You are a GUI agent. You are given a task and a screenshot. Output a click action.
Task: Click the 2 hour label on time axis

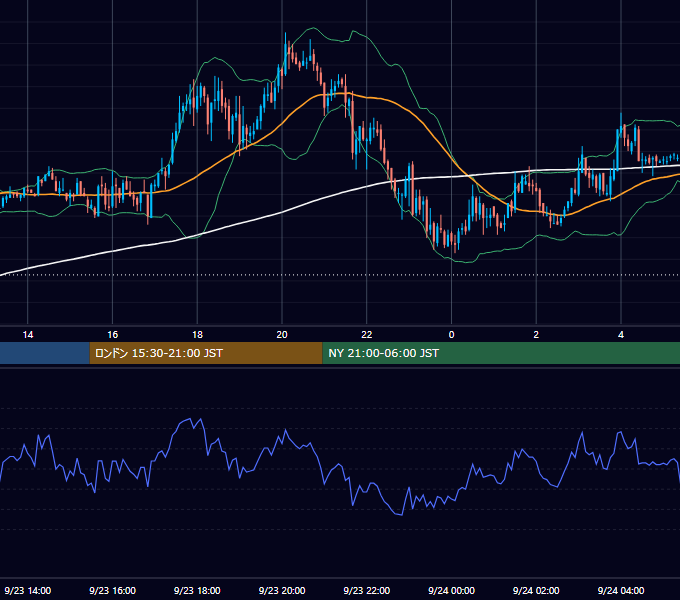point(536,335)
